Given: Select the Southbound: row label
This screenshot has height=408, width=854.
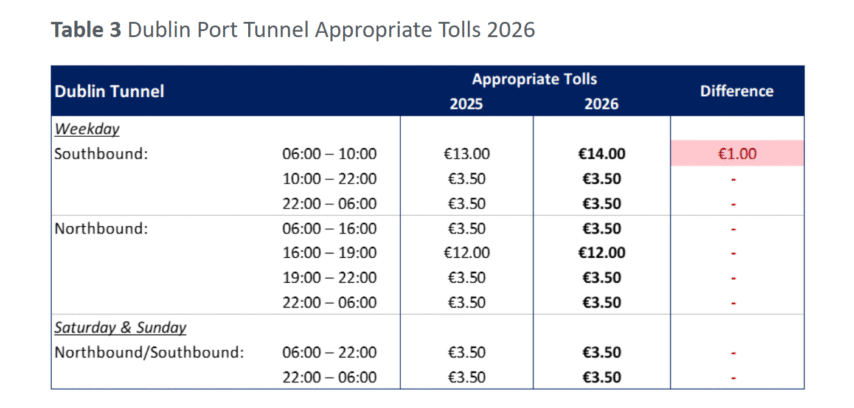Looking at the screenshot, I should tap(100, 154).
